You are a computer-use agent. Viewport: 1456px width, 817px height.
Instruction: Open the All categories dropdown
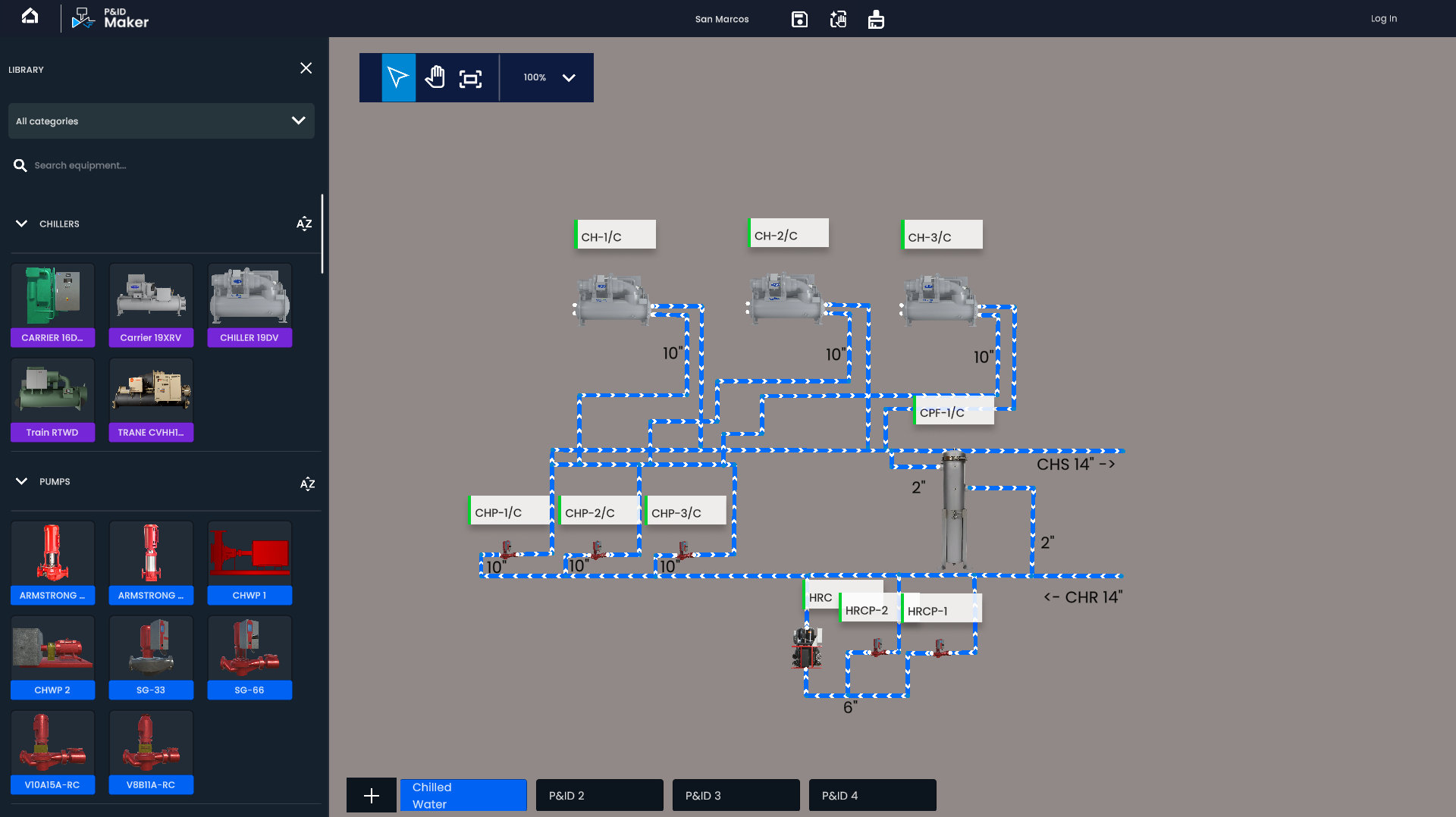coord(161,121)
